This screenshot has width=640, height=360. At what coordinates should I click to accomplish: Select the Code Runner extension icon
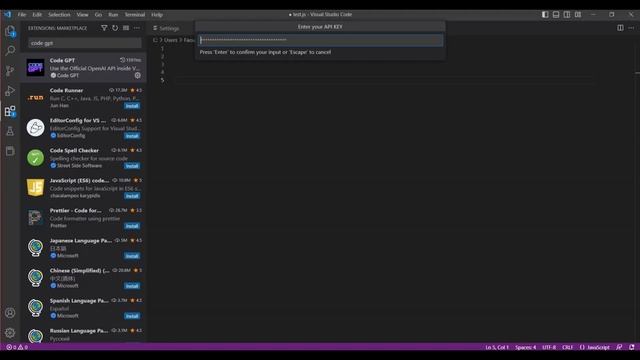(x=36, y=98)
